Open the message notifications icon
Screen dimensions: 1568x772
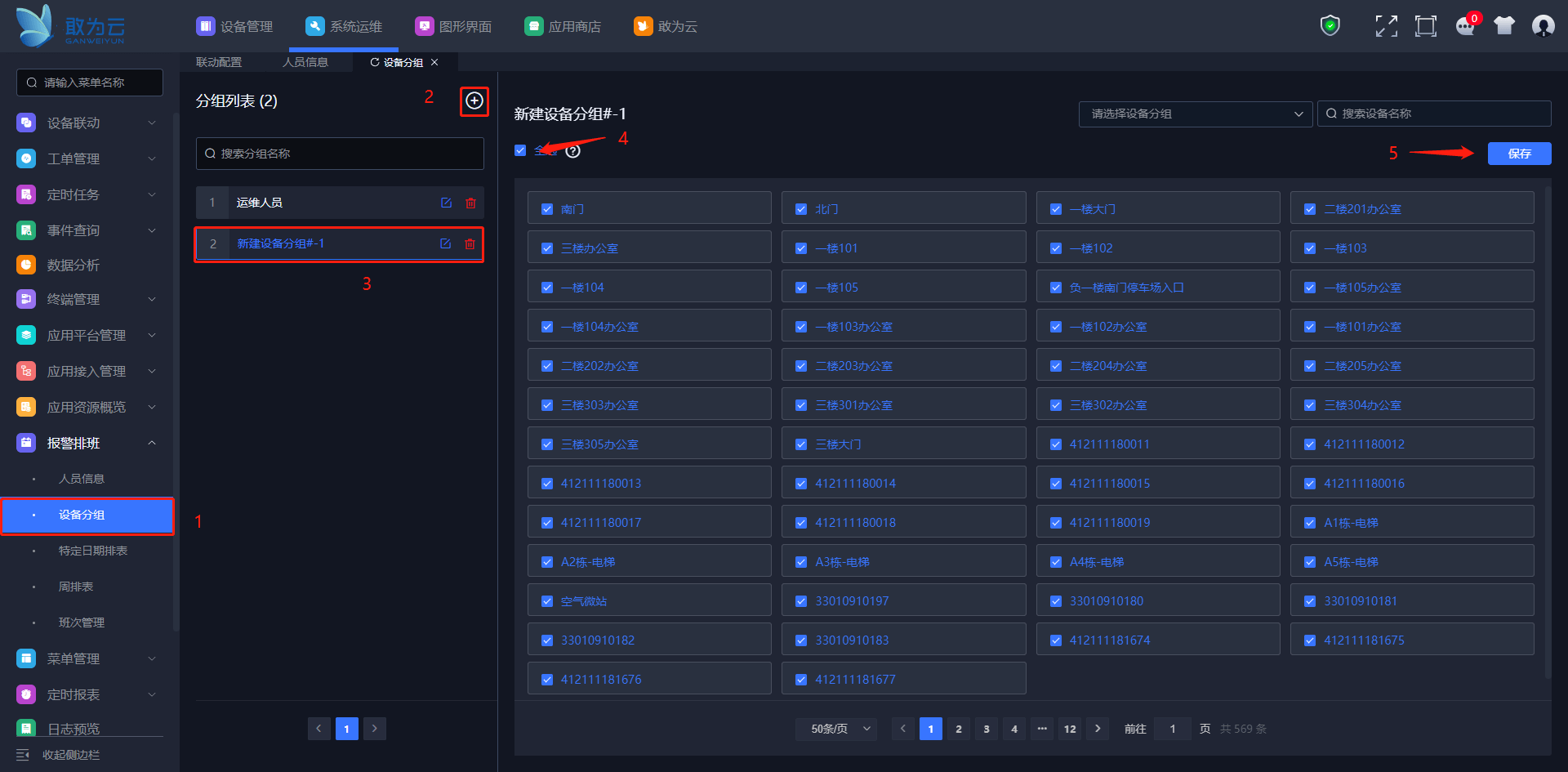pos(1465,26)
